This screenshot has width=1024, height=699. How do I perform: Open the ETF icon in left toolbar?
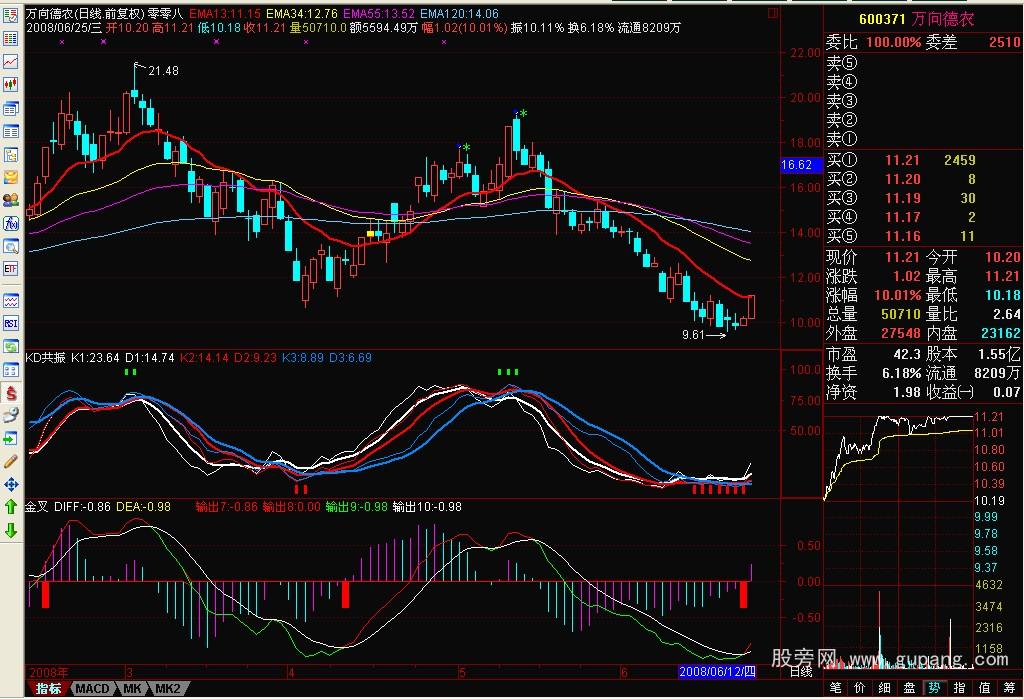click(11, 268)
